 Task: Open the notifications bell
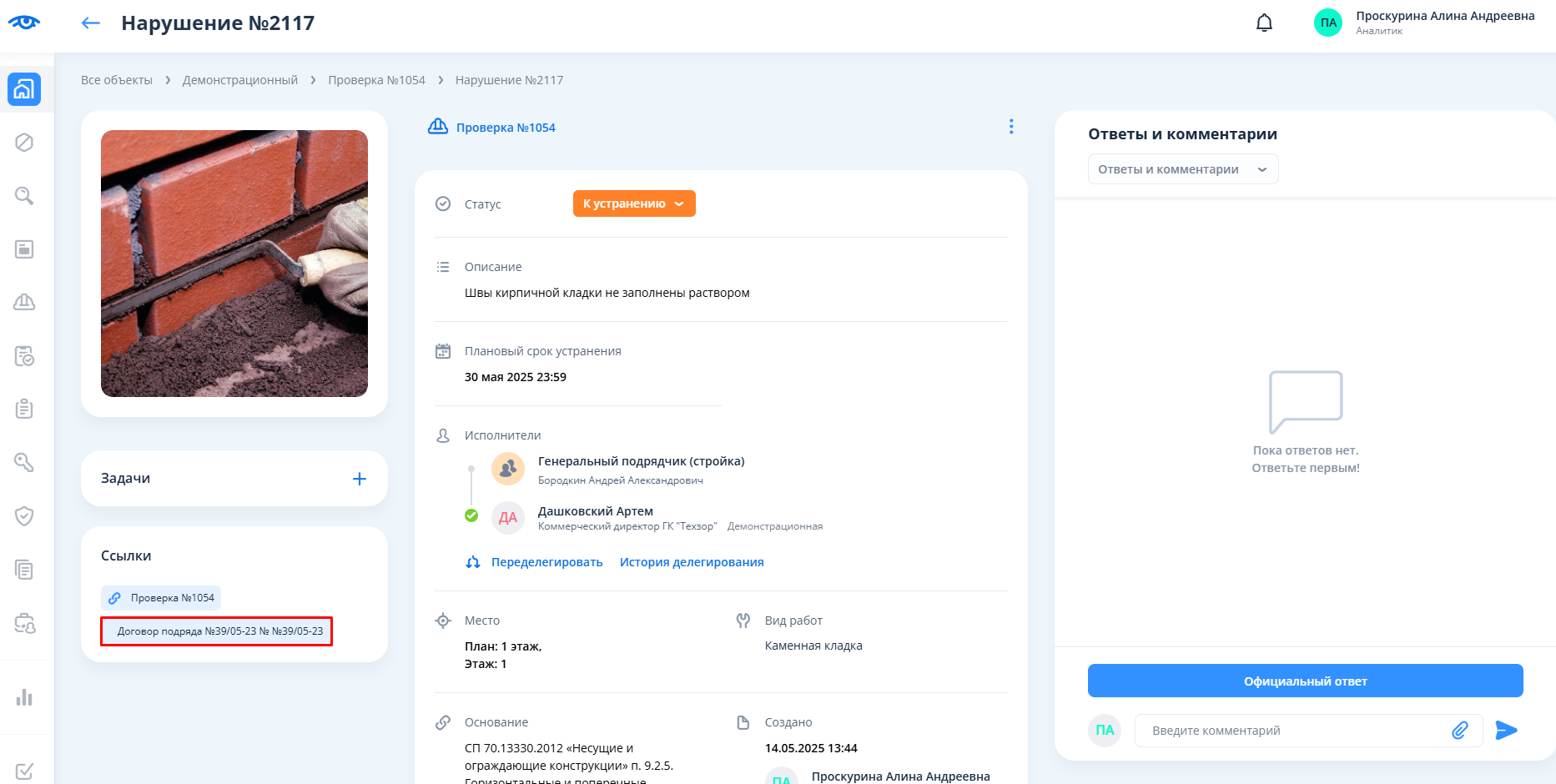coord(1264,23)
